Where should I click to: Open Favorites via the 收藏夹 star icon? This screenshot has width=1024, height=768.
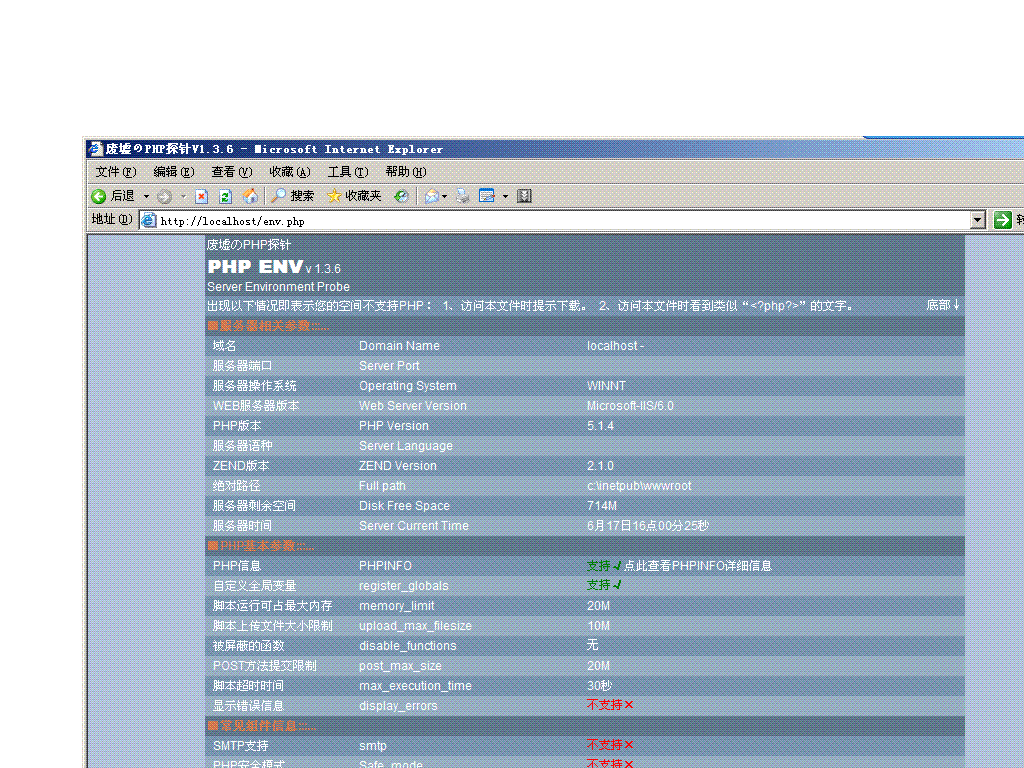[333, 196]
